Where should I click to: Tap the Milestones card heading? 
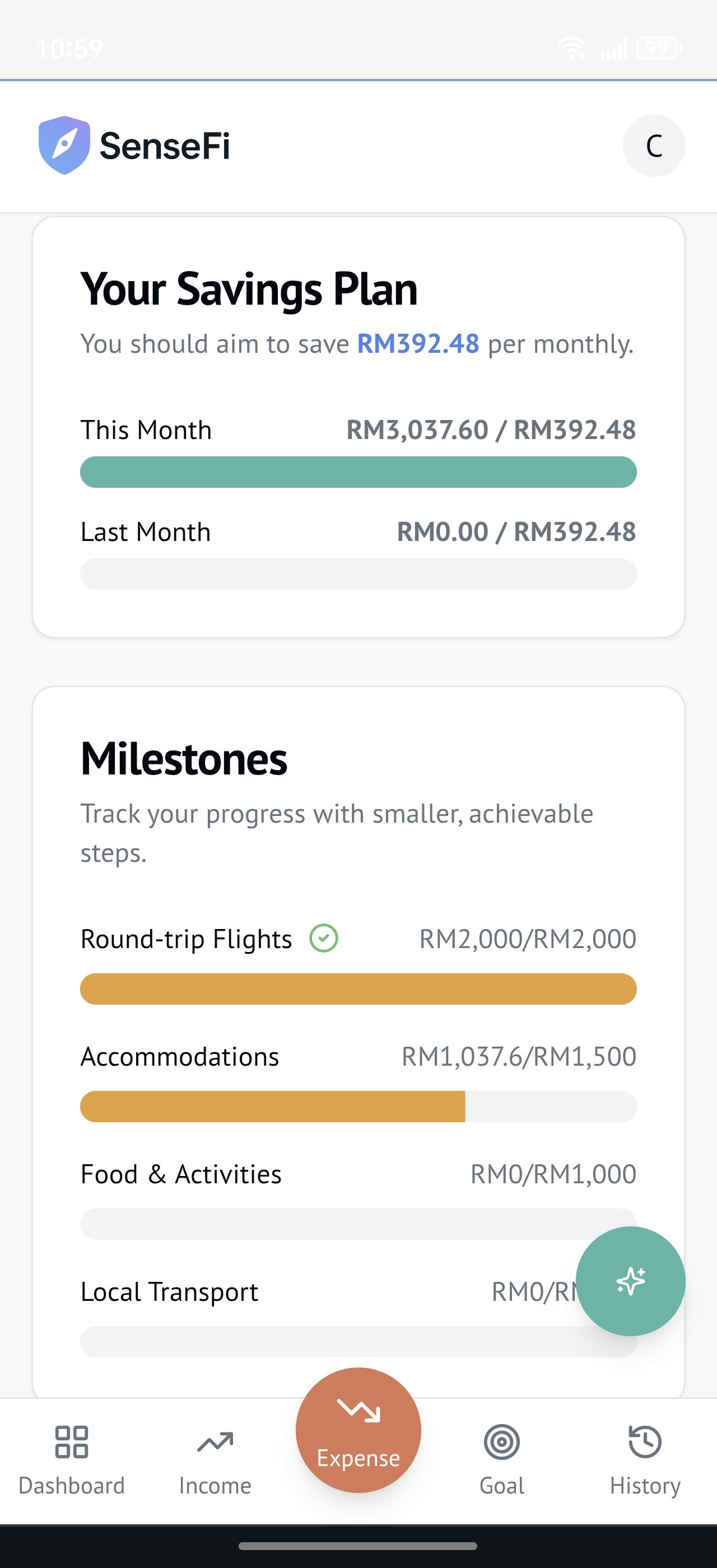pos(184,759)
